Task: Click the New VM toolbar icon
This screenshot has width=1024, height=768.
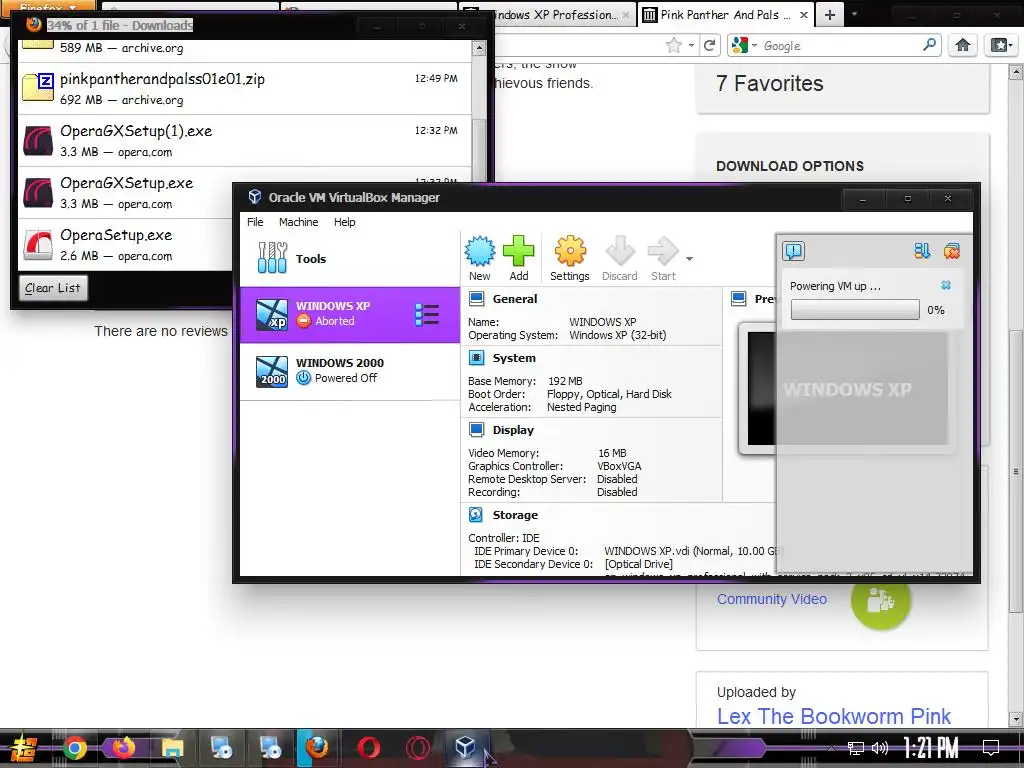Action: 479,258
